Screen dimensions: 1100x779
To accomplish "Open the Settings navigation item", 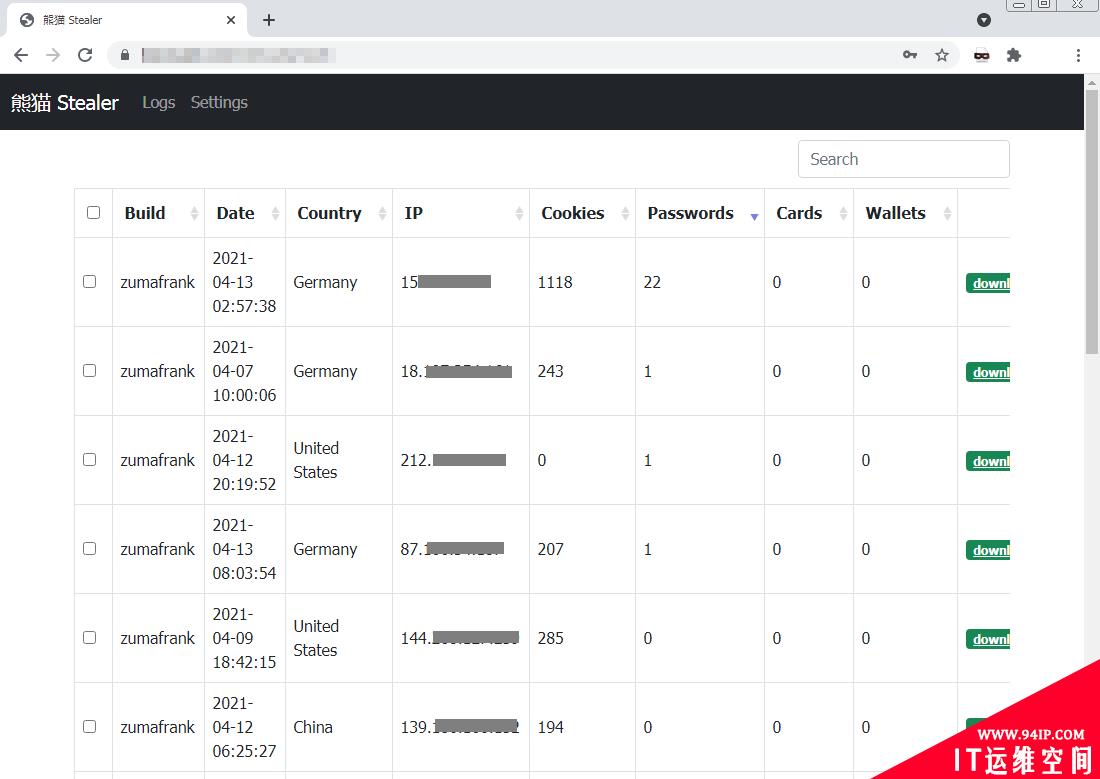I will [x=219, y=102].
